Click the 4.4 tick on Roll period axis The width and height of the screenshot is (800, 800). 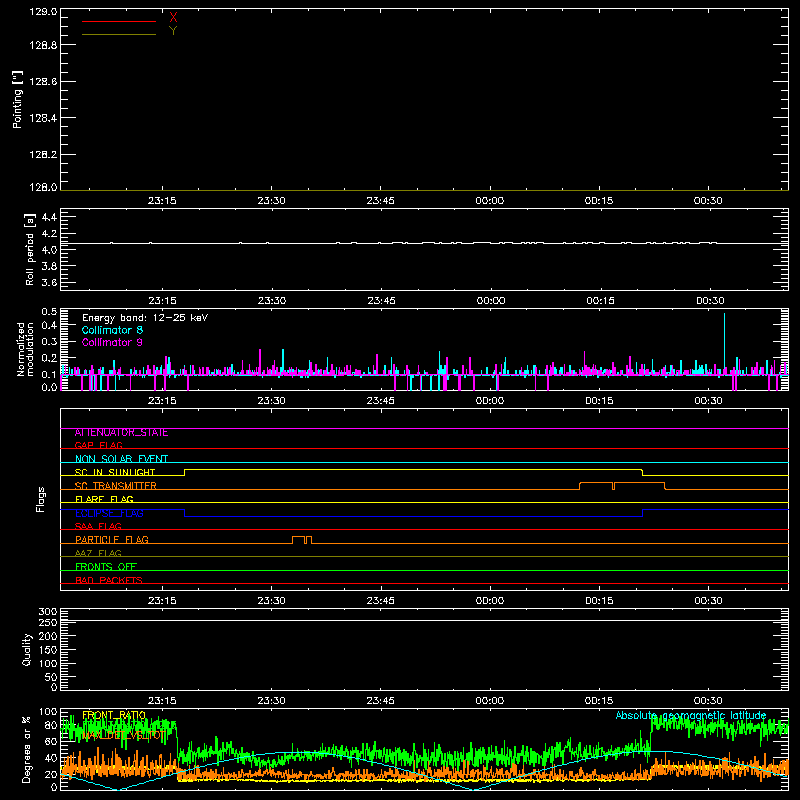[49, 217]
